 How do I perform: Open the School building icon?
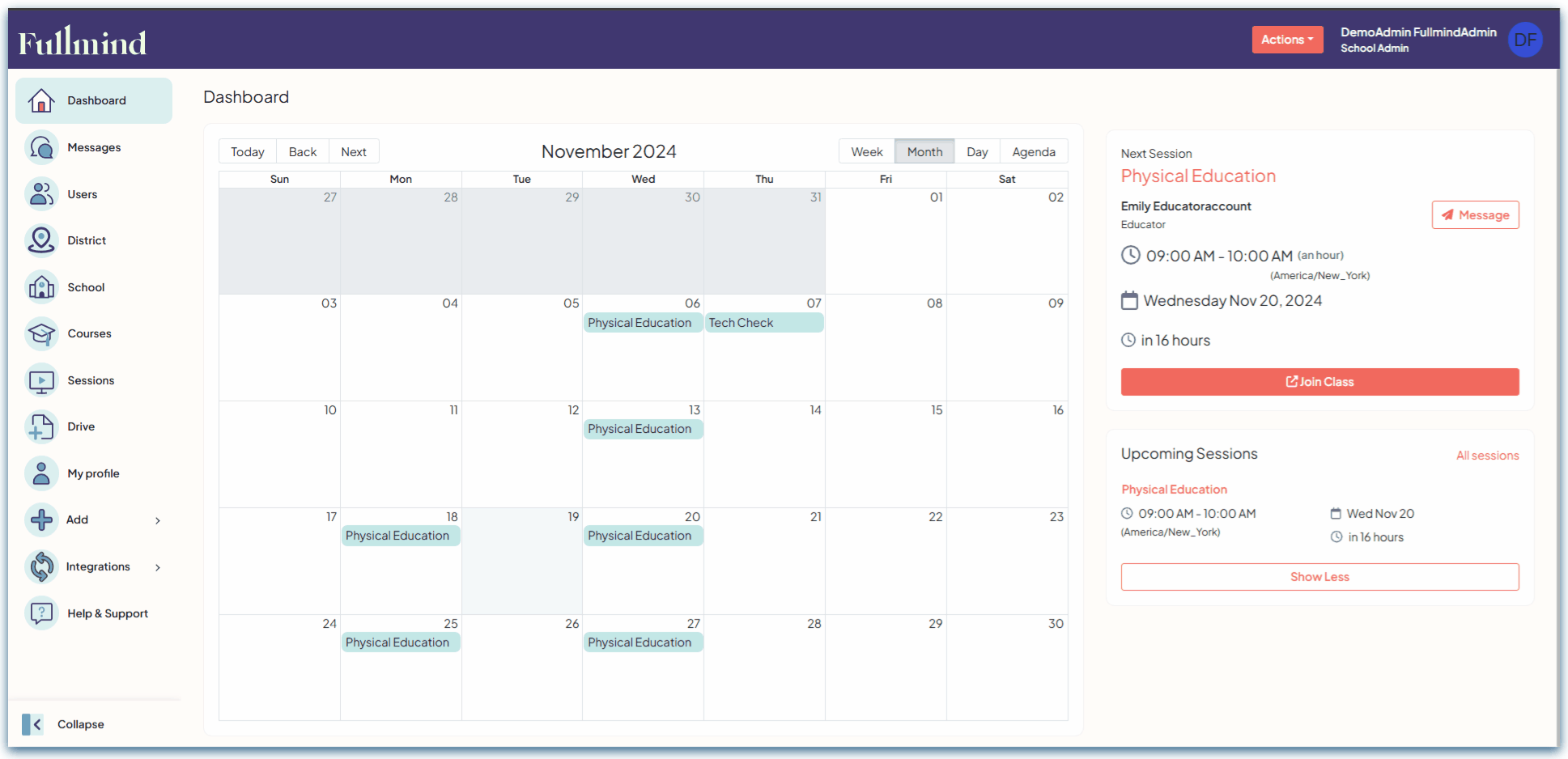41,287
